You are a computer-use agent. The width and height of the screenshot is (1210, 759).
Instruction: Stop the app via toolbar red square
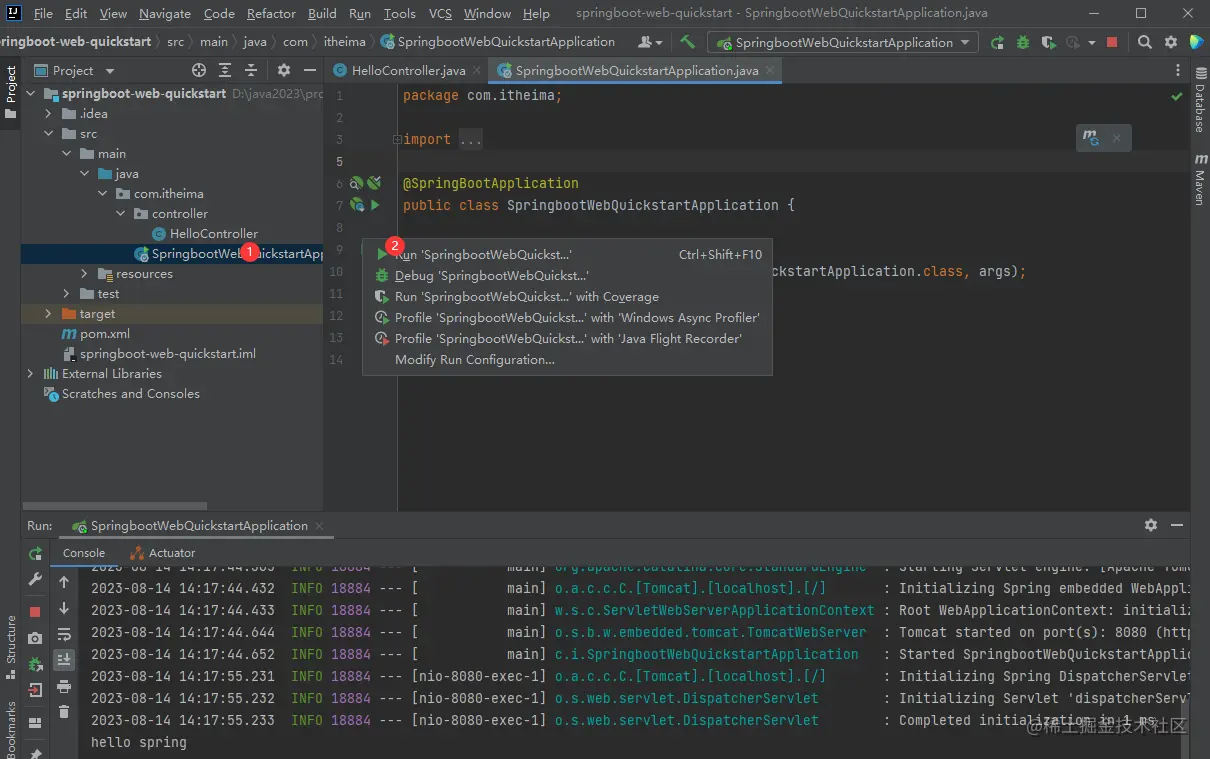click(1114, 42)
